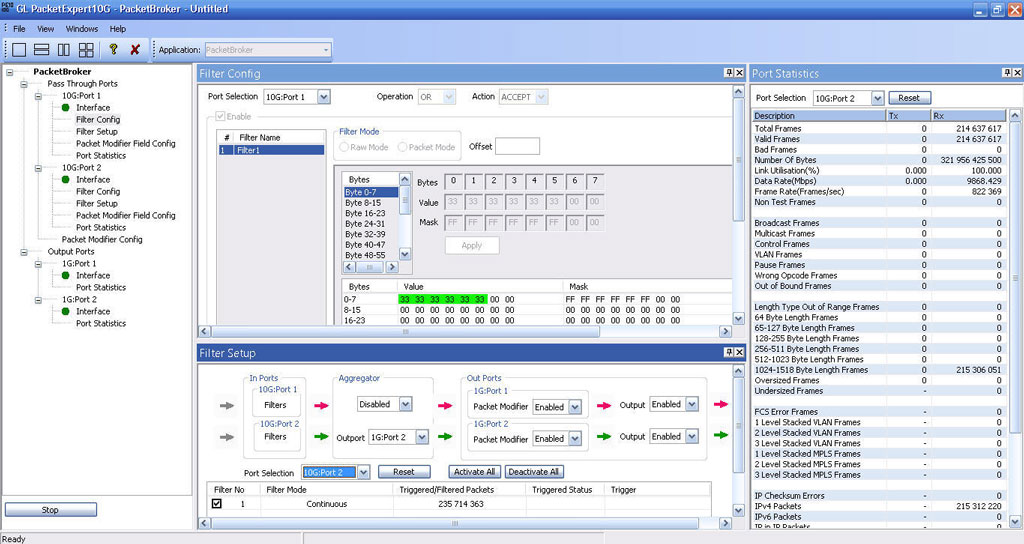
Task: Click the yellow help question mark icon
Action: point(113,49)
